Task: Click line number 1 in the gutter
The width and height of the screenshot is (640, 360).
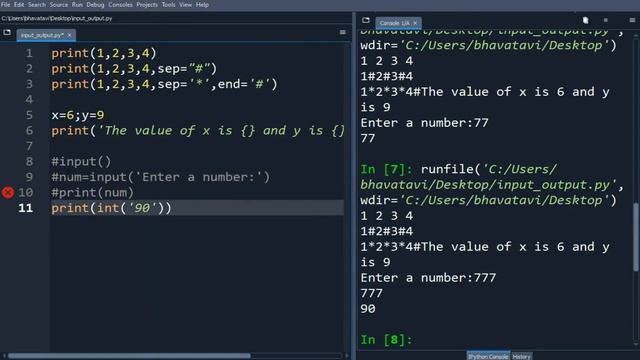Action: [x=29, y=53]
